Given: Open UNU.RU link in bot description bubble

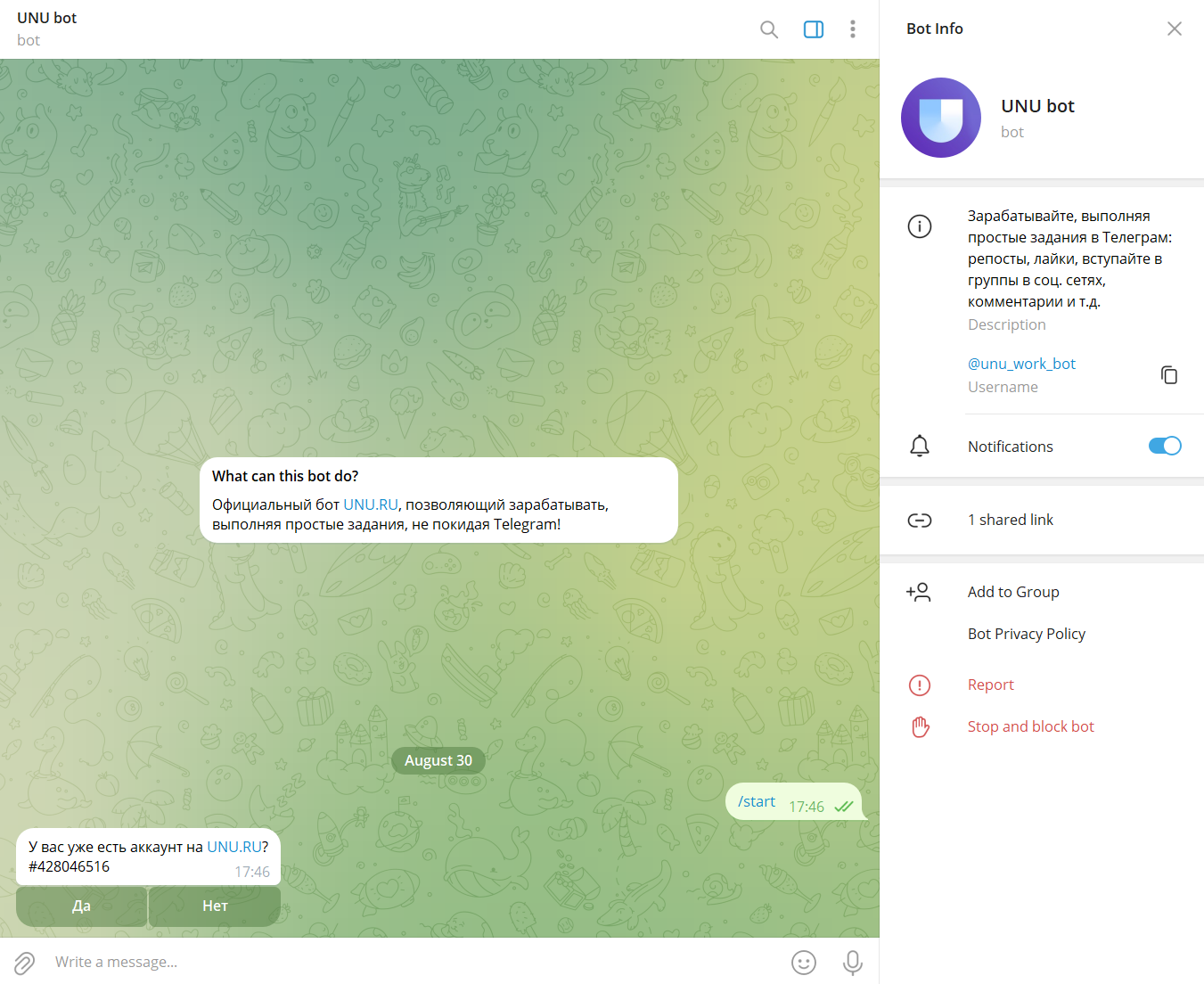Looking at the screenshot, I should tap(371, 504).
